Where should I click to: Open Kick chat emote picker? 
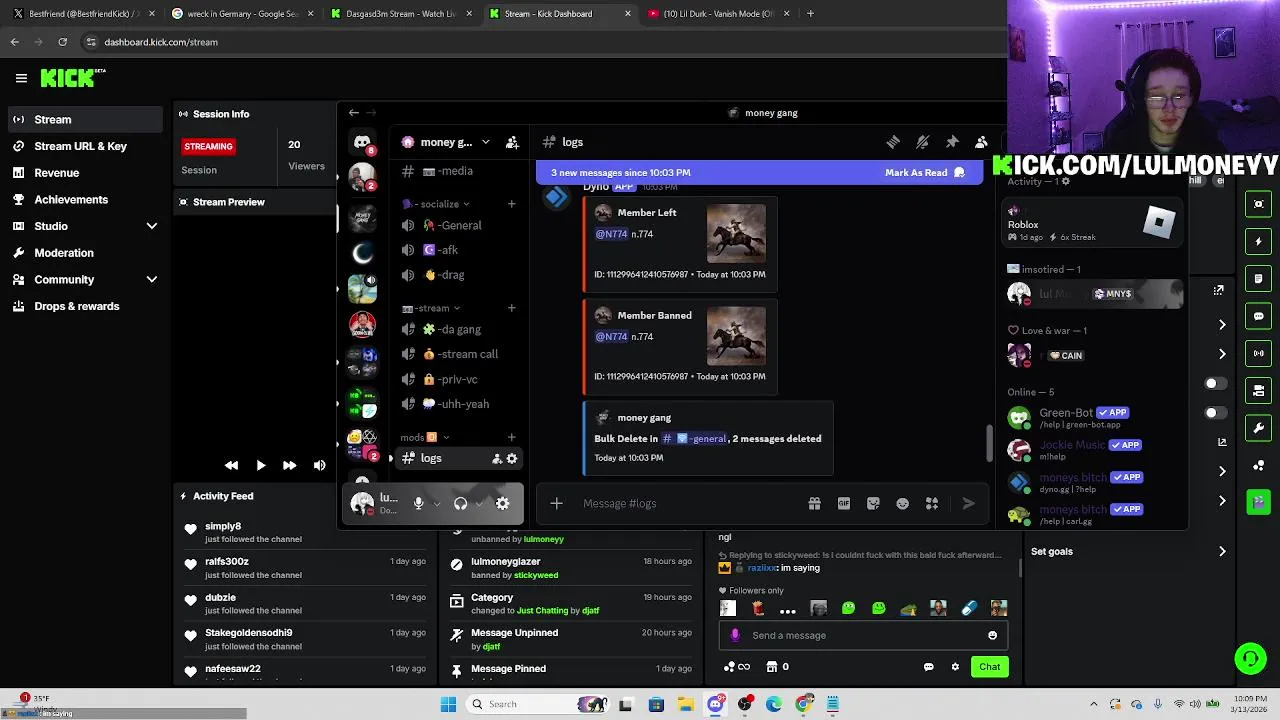pyautogui.click(x=992, y=635)
